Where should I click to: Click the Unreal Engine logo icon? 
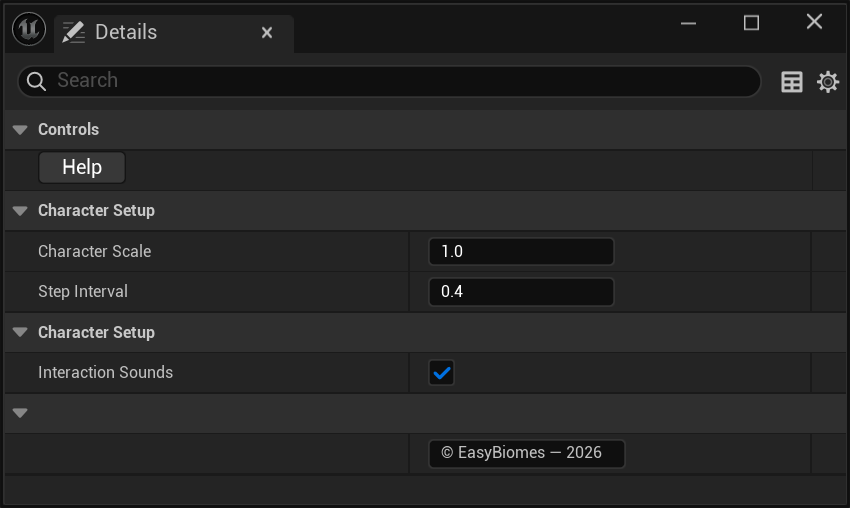click(x=29, y=29)
